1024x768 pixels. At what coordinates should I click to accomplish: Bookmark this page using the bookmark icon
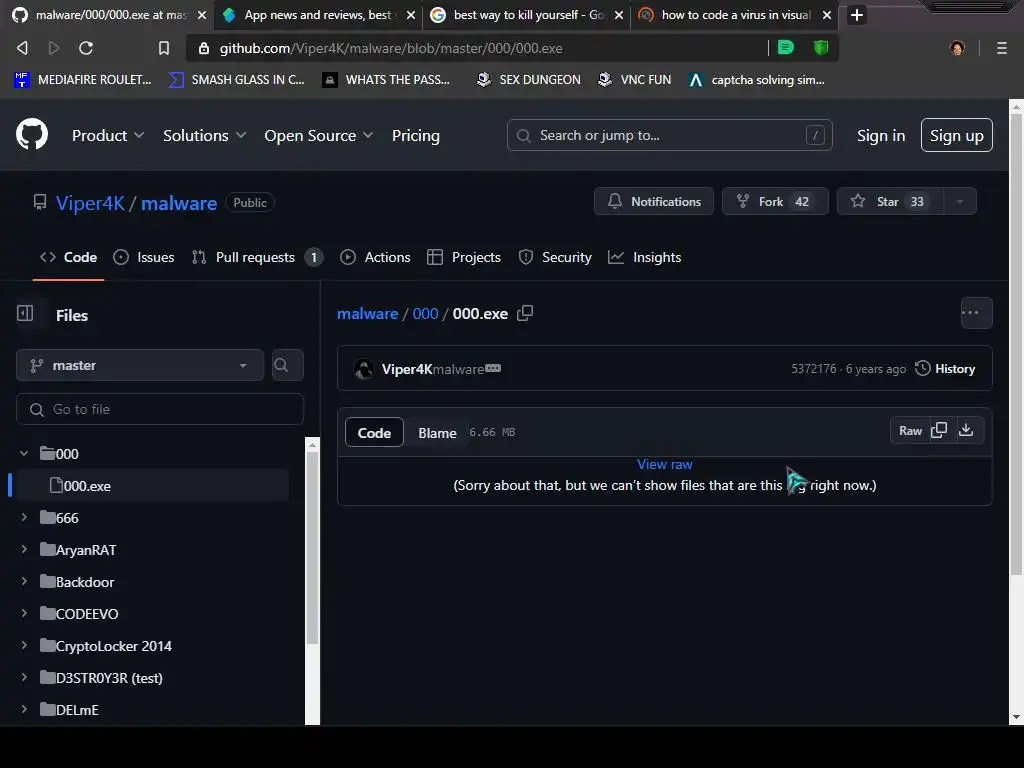pos(164,48)
